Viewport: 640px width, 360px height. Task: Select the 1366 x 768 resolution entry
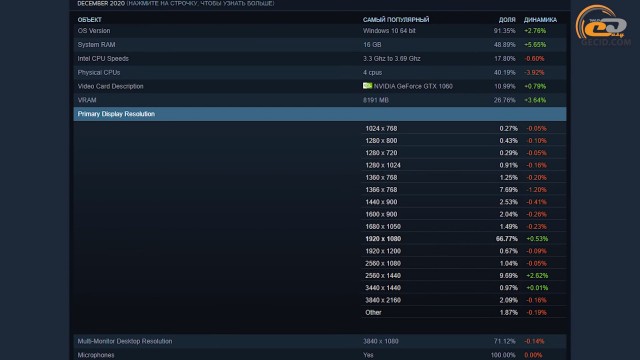click(x=381, y=190)
